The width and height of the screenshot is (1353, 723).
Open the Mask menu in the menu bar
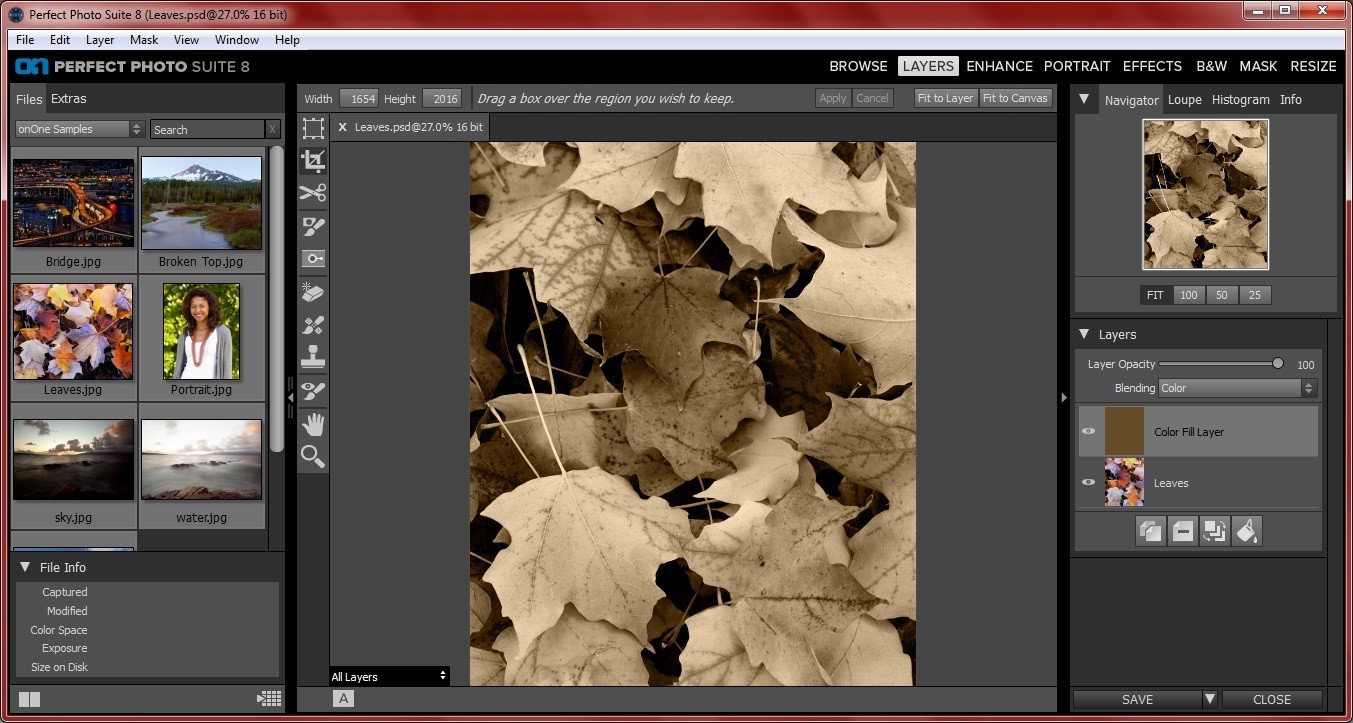pos(143,40)
